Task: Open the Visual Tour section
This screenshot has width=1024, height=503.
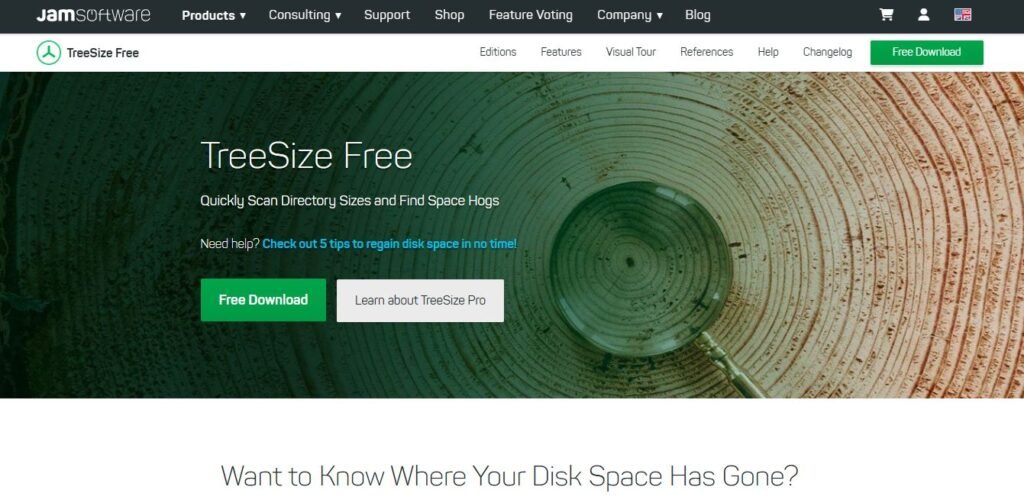Action: point(631,52)
